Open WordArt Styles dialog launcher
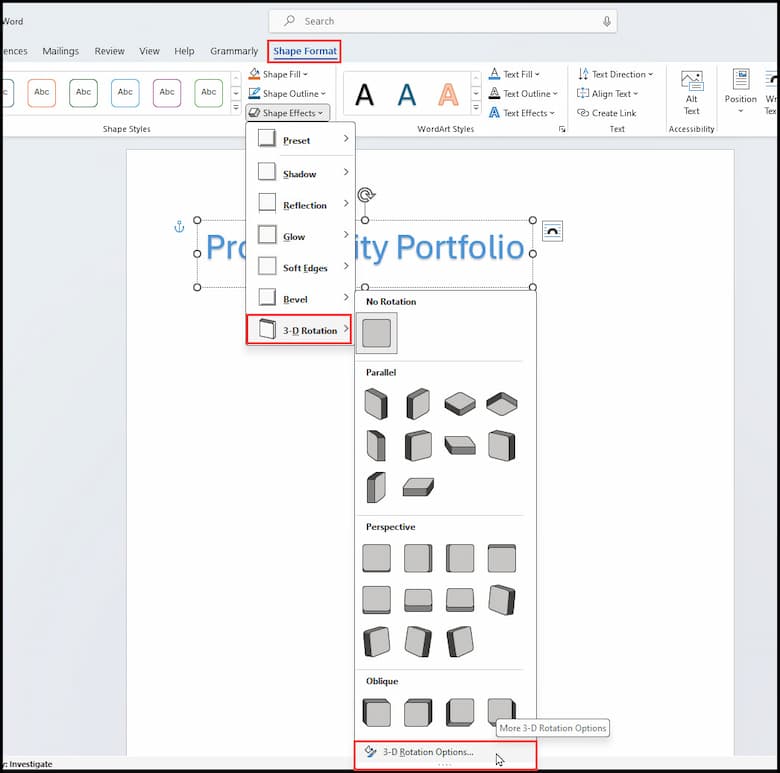Image resolution: width=780 pixels, height=773 pixels. 562,130
